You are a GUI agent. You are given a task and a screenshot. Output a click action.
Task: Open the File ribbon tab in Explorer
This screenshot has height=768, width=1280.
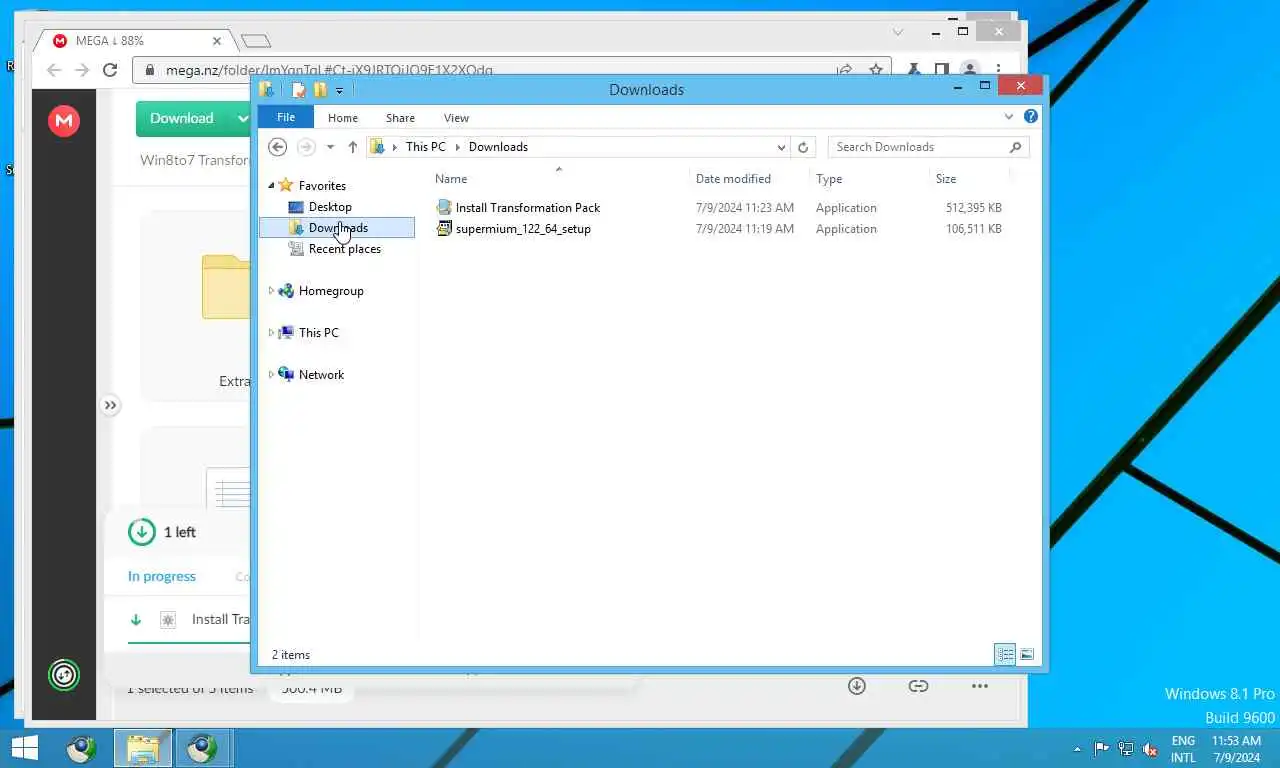click(x=285, y=117)
